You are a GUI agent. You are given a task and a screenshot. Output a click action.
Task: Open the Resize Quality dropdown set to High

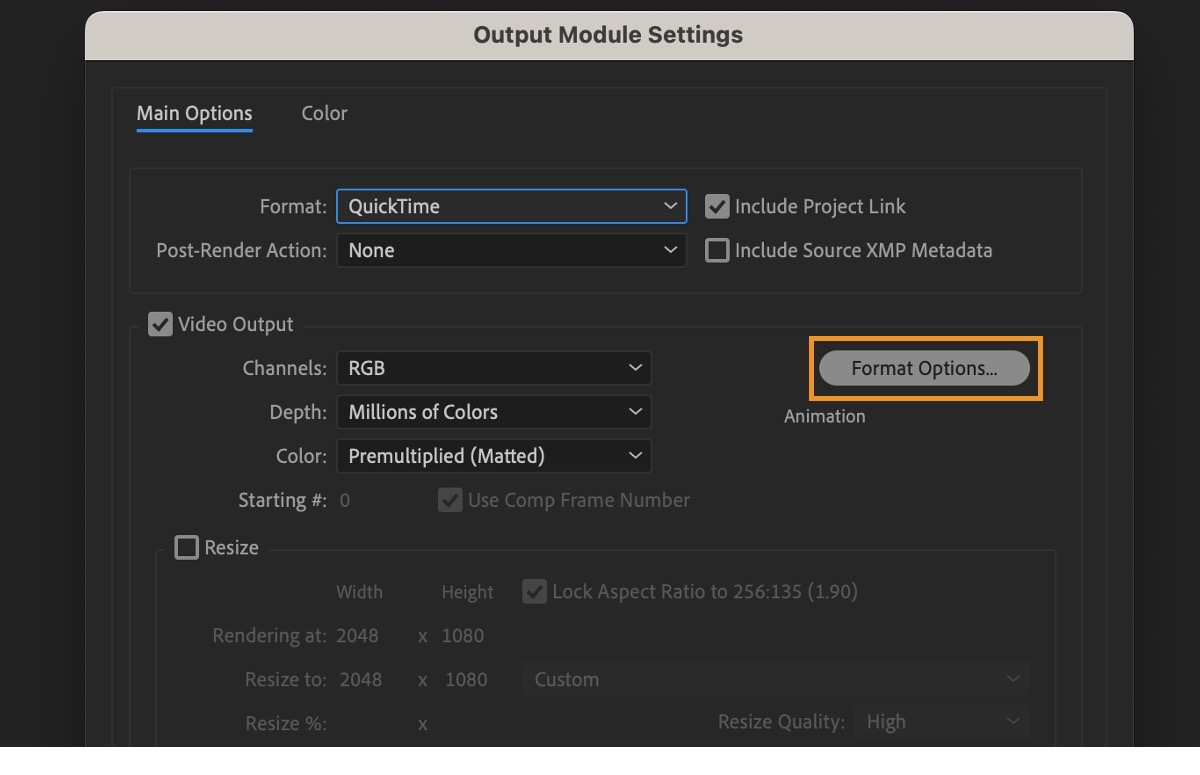pyautogui.click(x=941, y=721)
